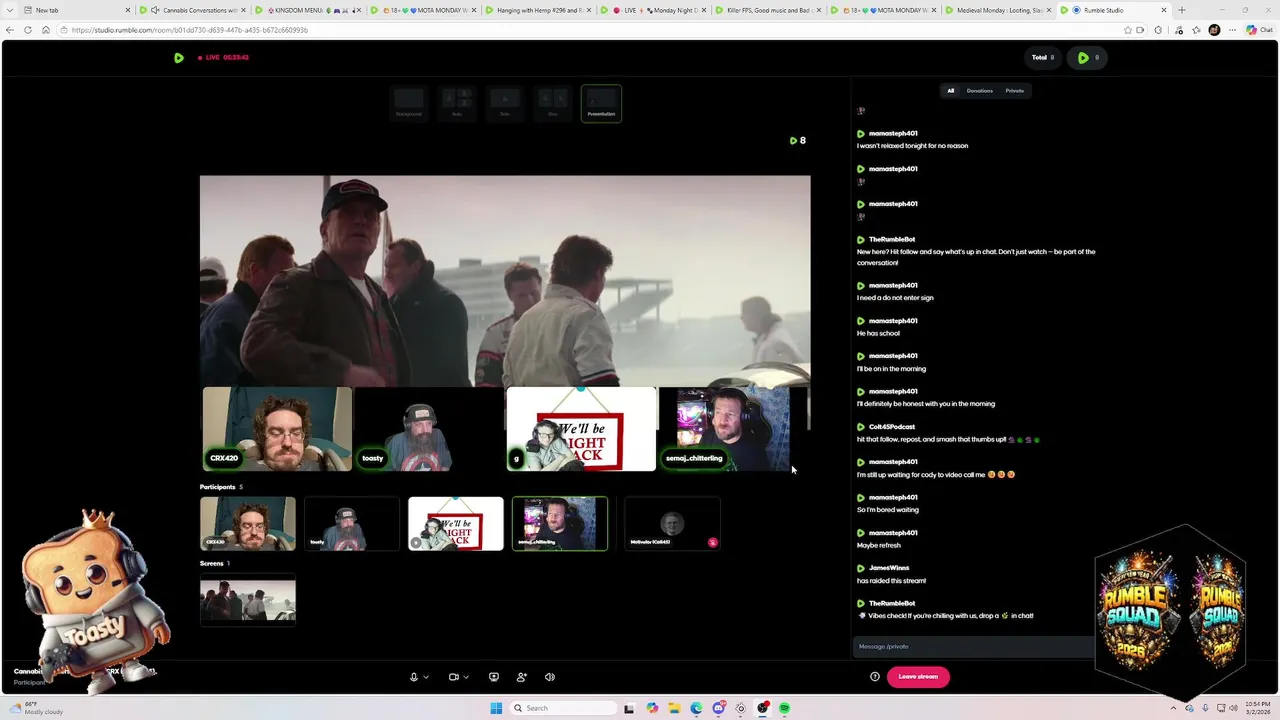Switch to the Private chat tab
The height and width of the screenshot is (720, 1280).
[x=1015, y=91]
